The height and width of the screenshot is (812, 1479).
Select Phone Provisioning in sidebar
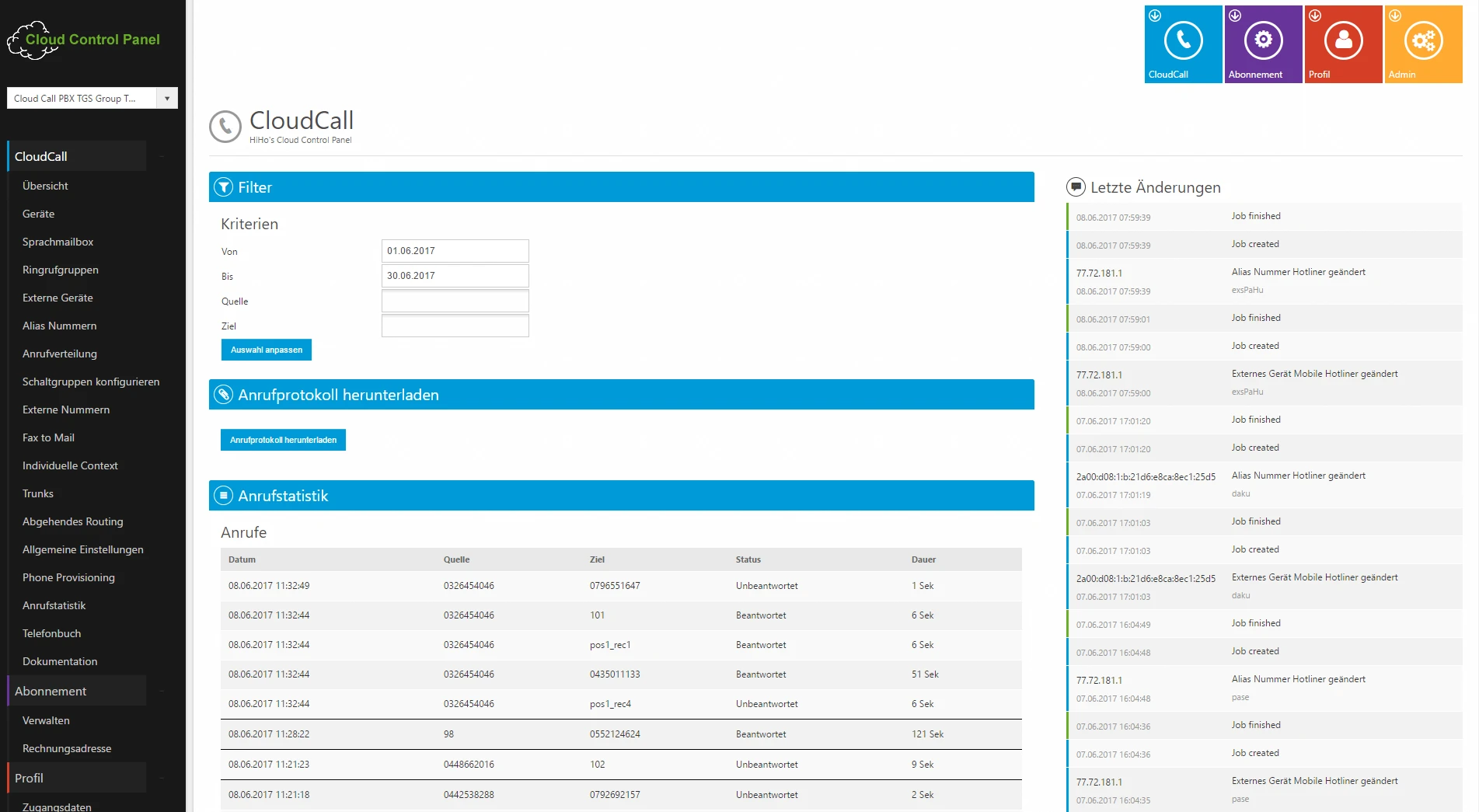[68, 577]
